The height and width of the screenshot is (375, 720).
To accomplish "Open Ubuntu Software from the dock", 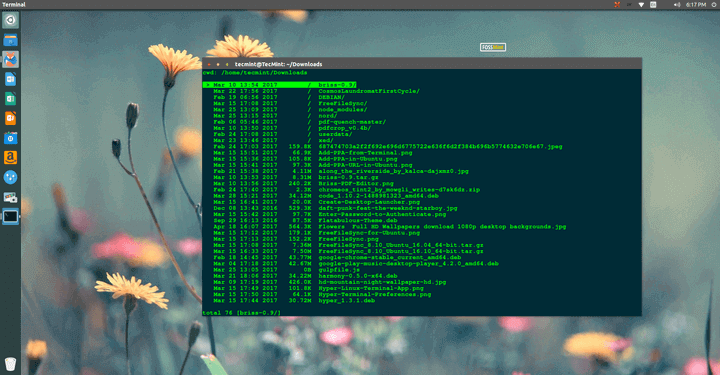I will (x=10, y=138).
